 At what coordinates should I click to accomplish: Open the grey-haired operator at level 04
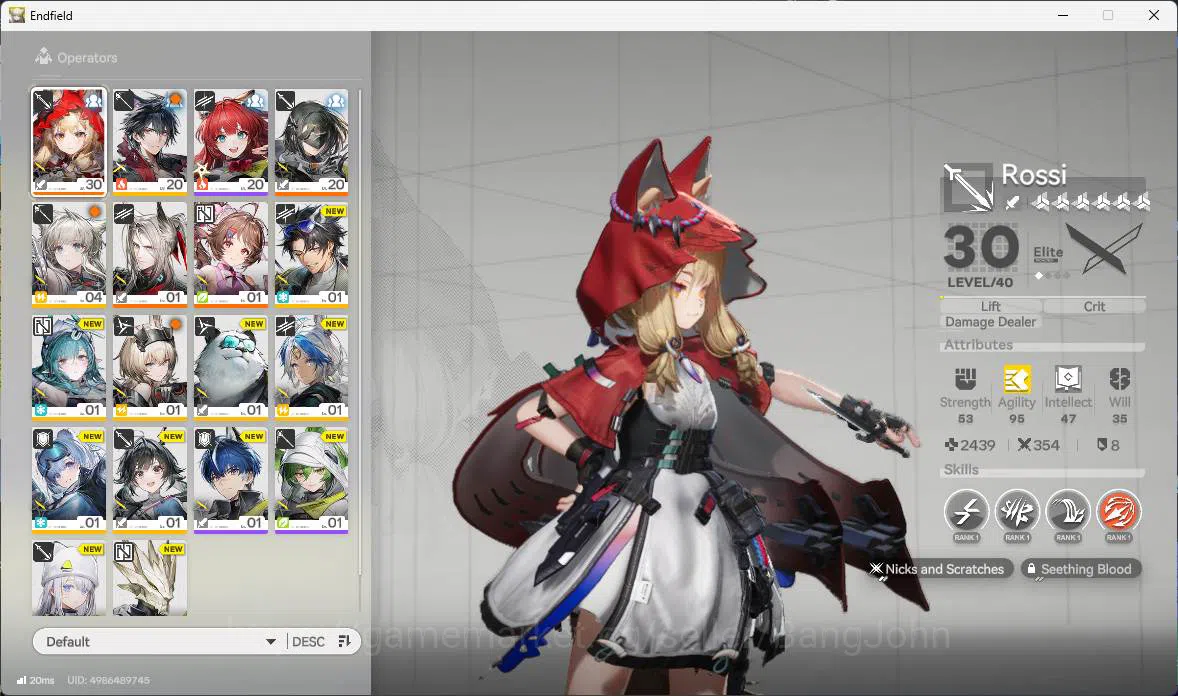point(68,254)
